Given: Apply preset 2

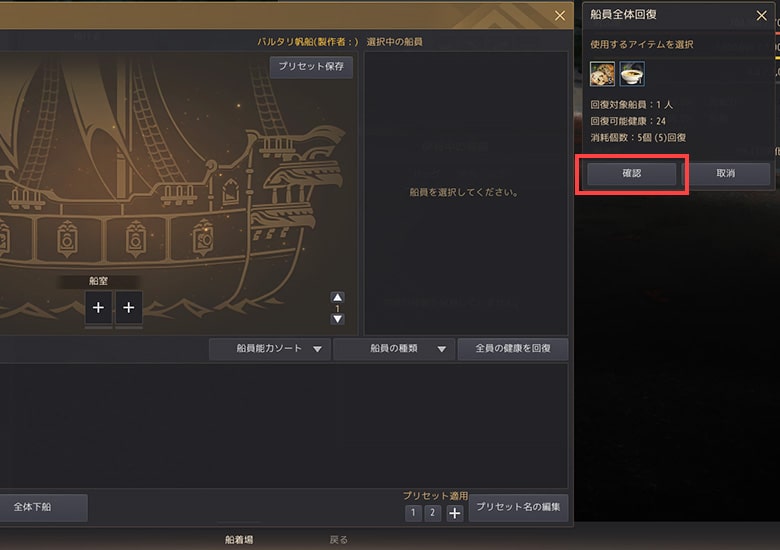Looking at the screenshot, I should point(432,513).
